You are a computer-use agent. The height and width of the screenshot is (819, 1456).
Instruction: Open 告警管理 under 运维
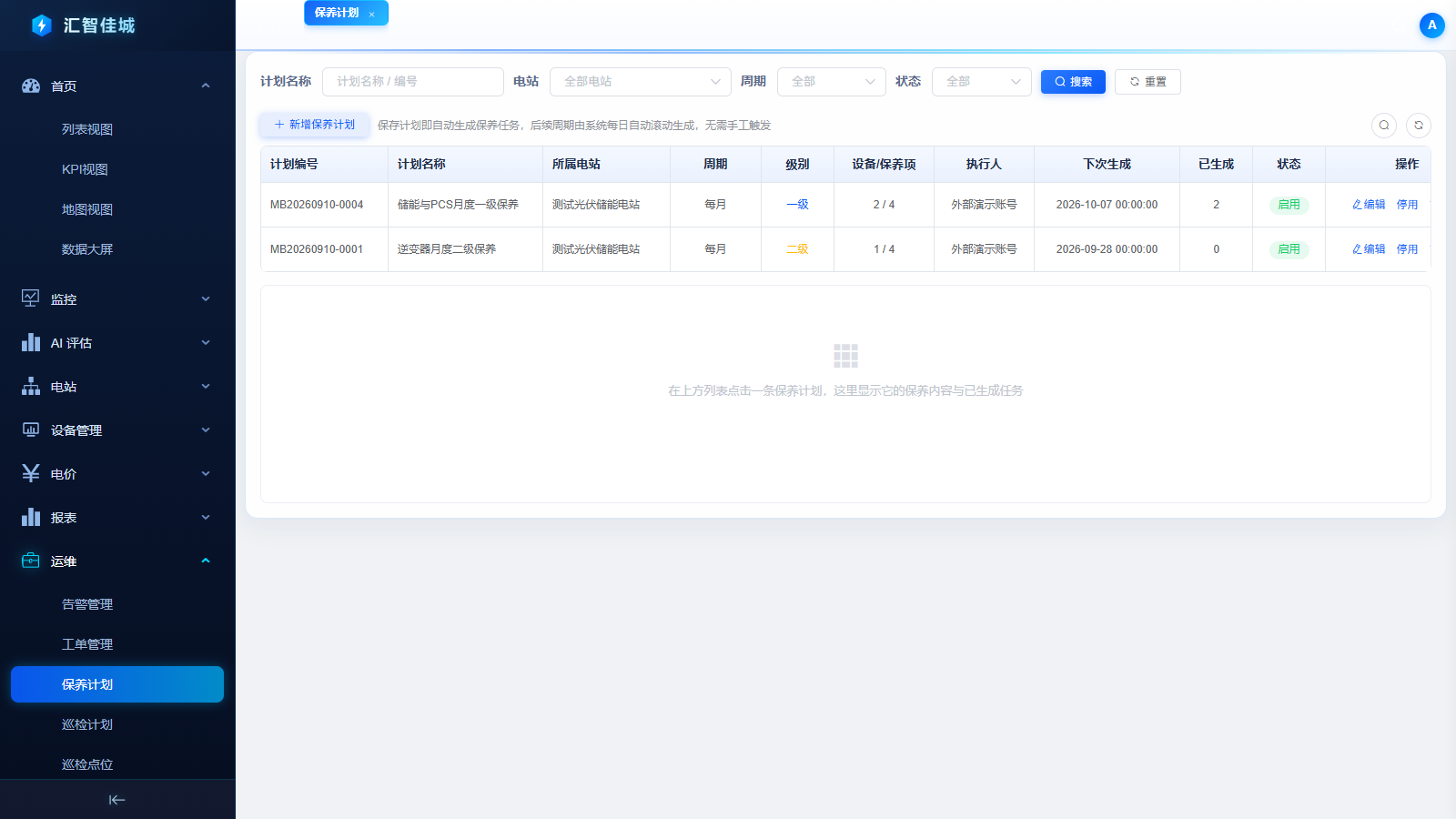tap(87, 604)
